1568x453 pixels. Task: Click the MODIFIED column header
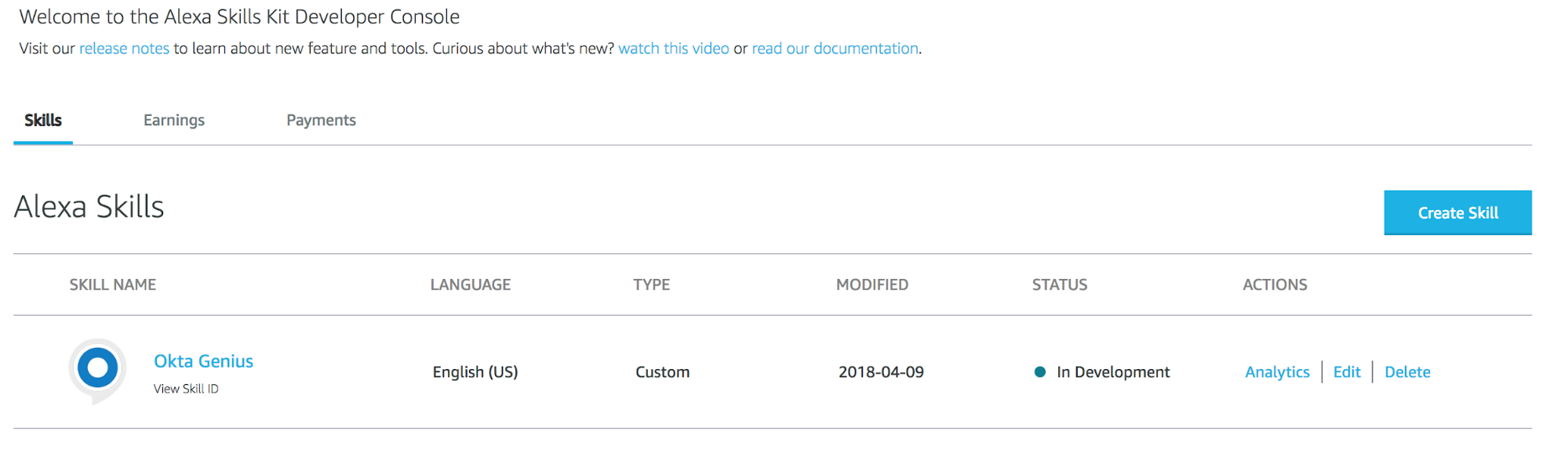pyautogui.click(x=872, y=284)
